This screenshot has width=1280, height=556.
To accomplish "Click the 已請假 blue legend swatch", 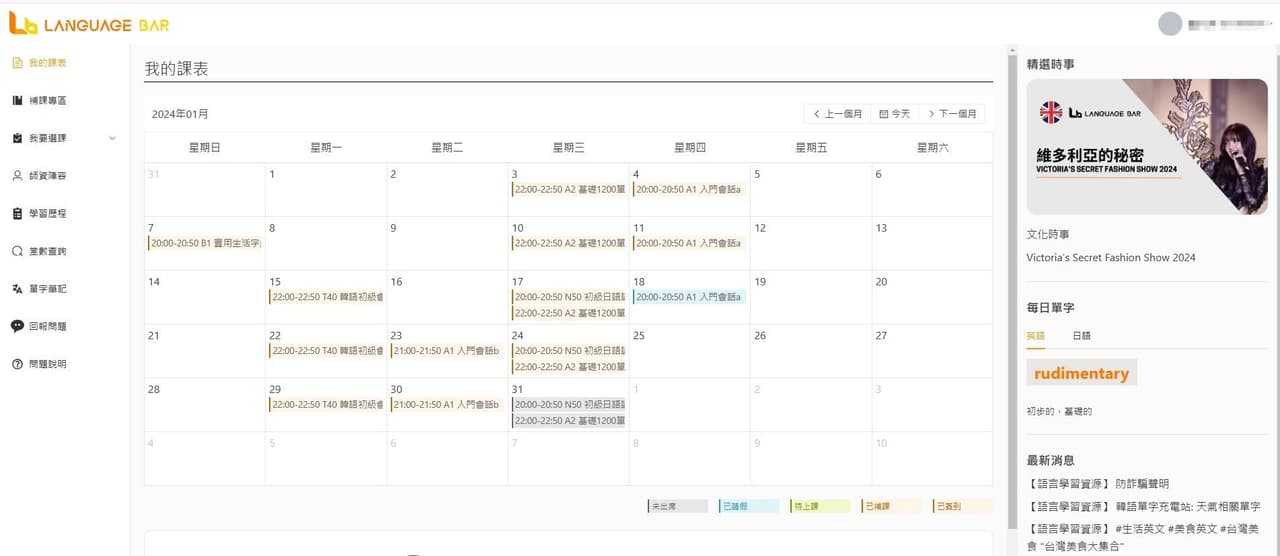I will (748, 506).
